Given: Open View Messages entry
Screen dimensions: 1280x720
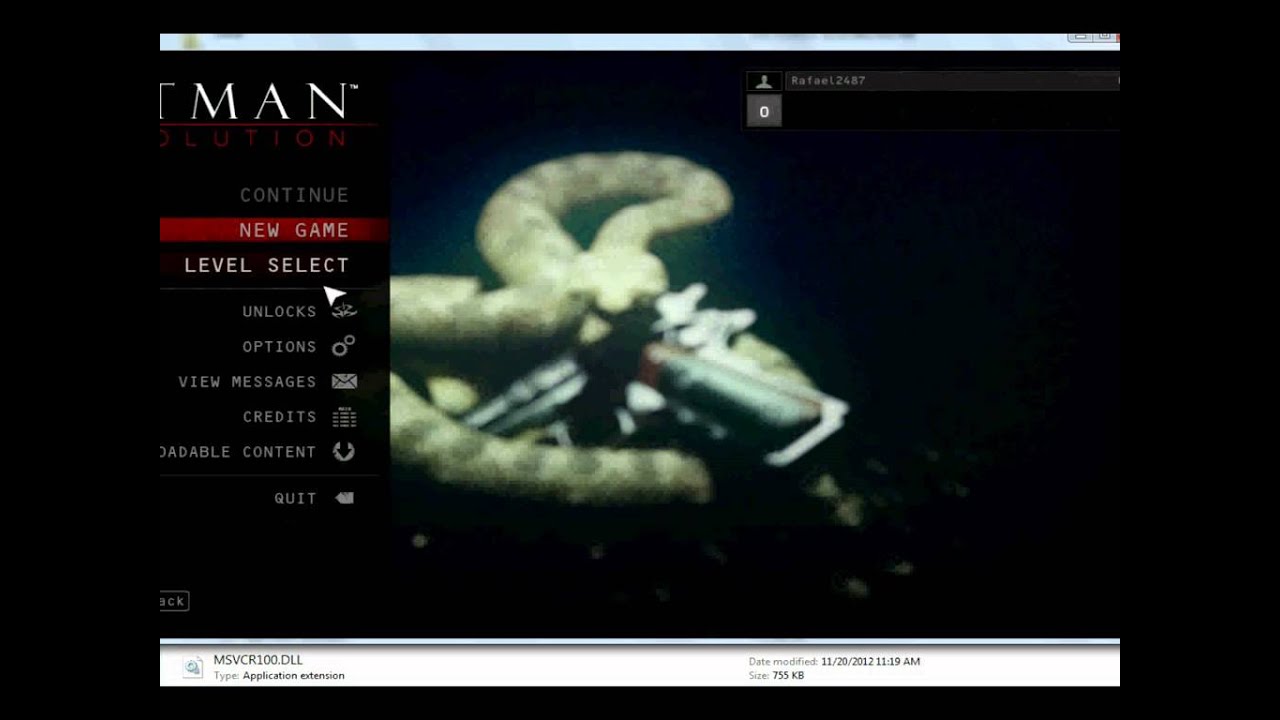Looking at the screenshot, I should pyautogui.click(x=247, y=382).
